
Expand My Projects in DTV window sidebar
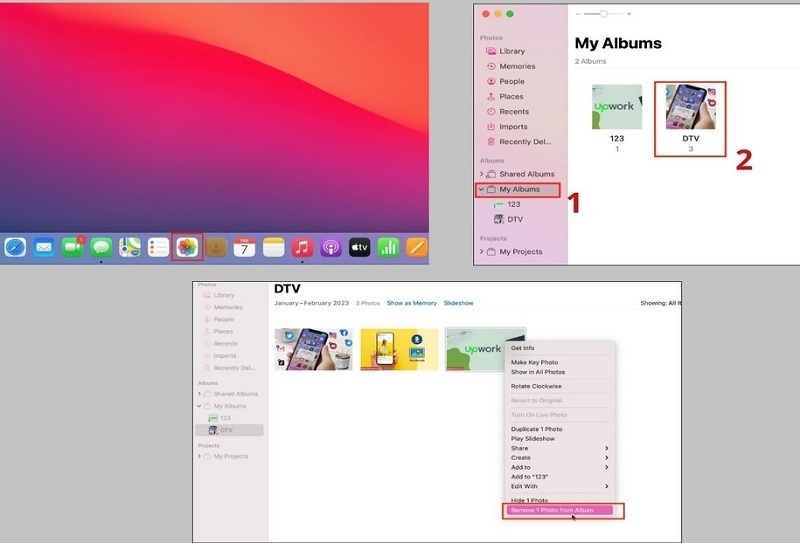199,456
